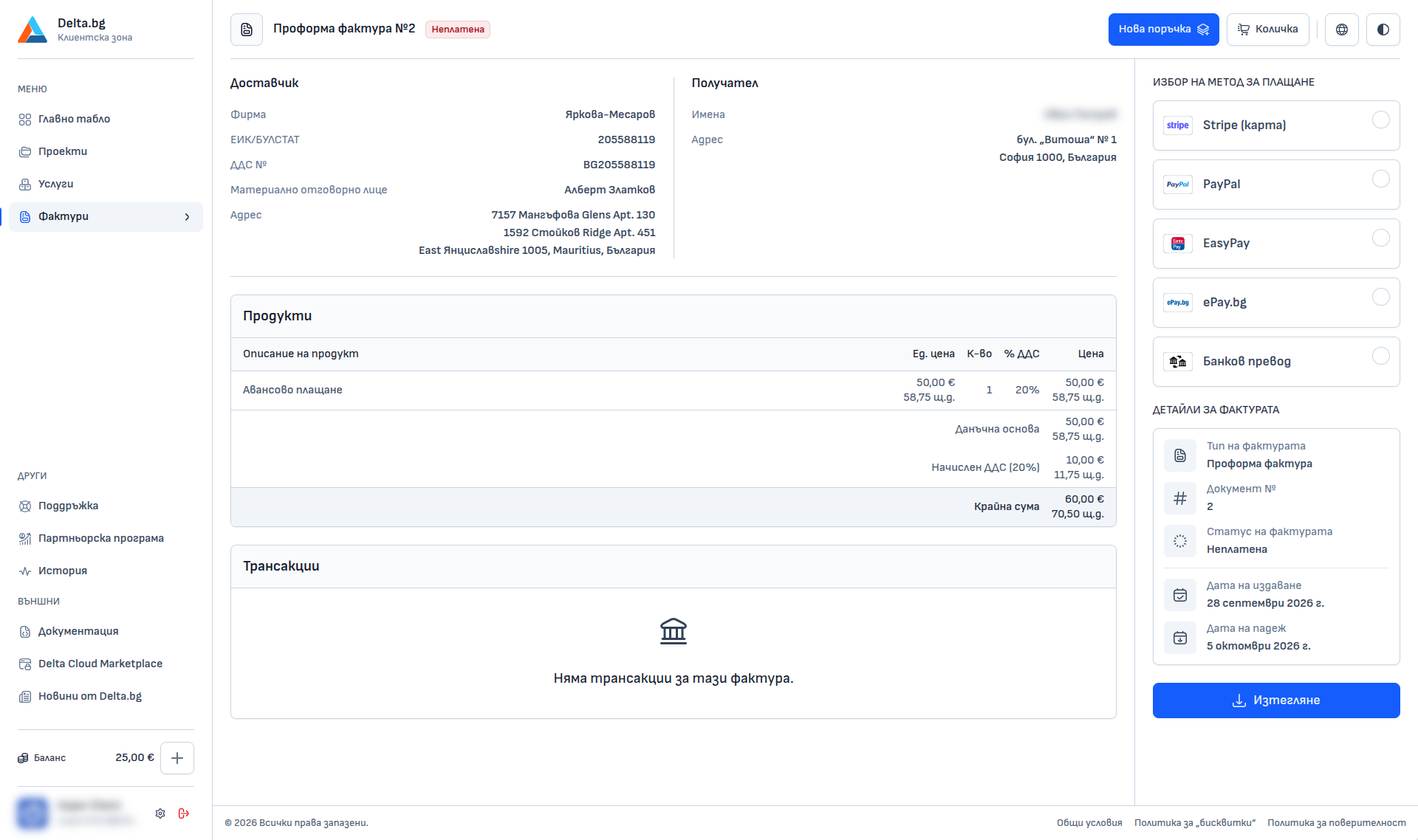Open Проекти menu item
This screenshot has width=1418, height=840.
pyautogui.click(x=106, y=152)
